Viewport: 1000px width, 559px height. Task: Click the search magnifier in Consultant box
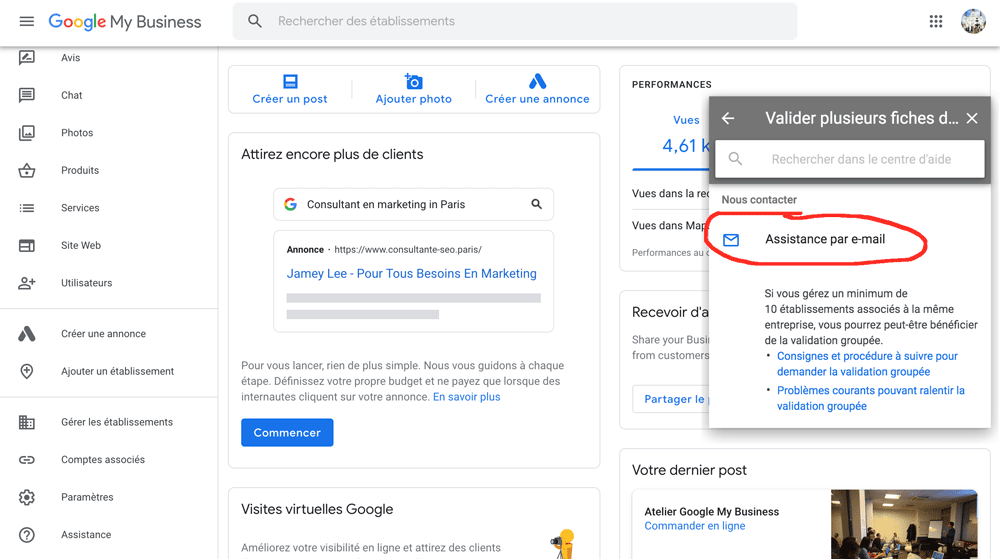pyautogui.click(x=536, y=204)
